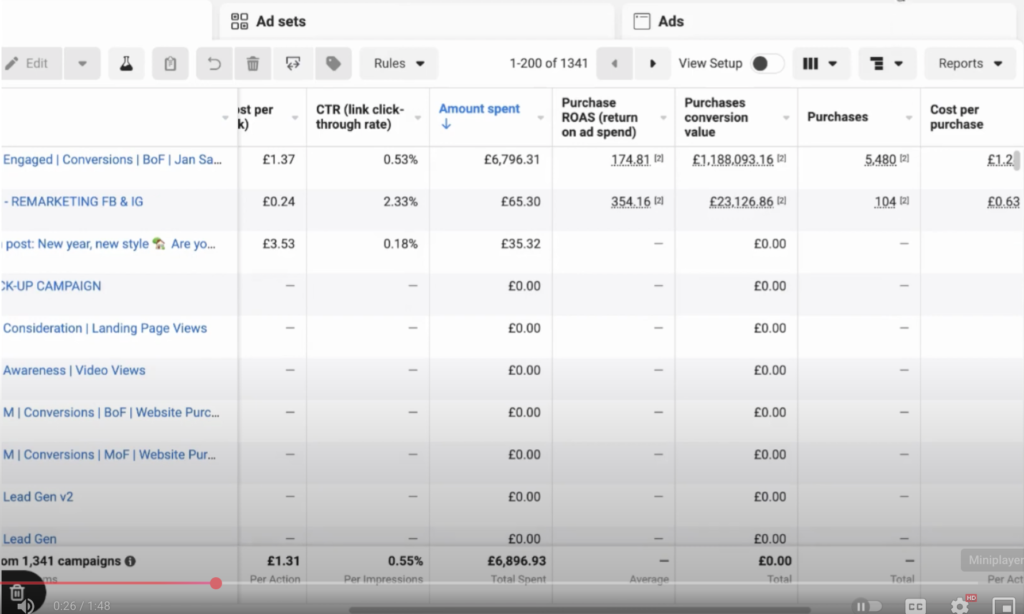Open the tag label icon
The width and height of the screenshot is (1024, 614).
click(333, 63)
